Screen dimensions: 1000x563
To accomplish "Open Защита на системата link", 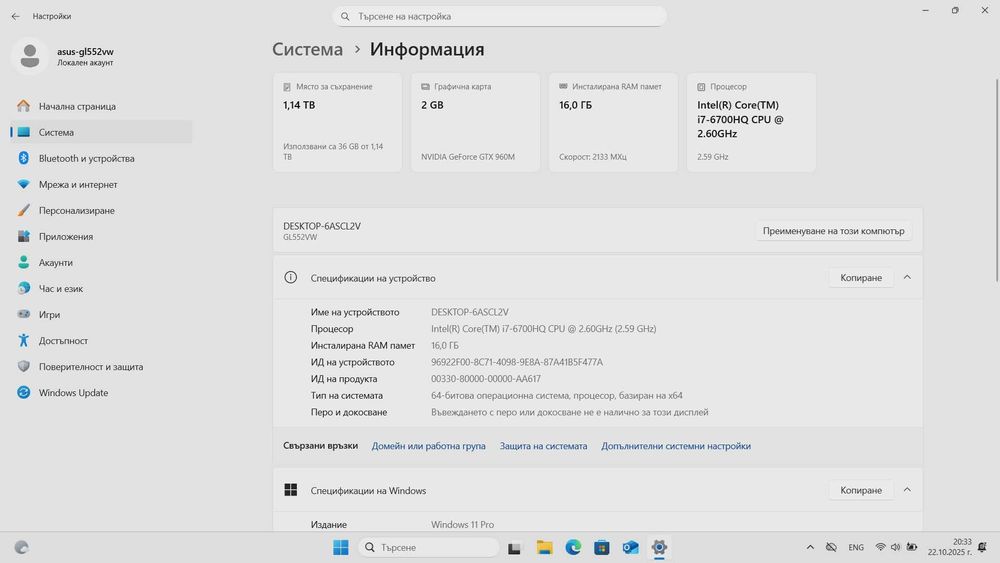I will [543, 446].
